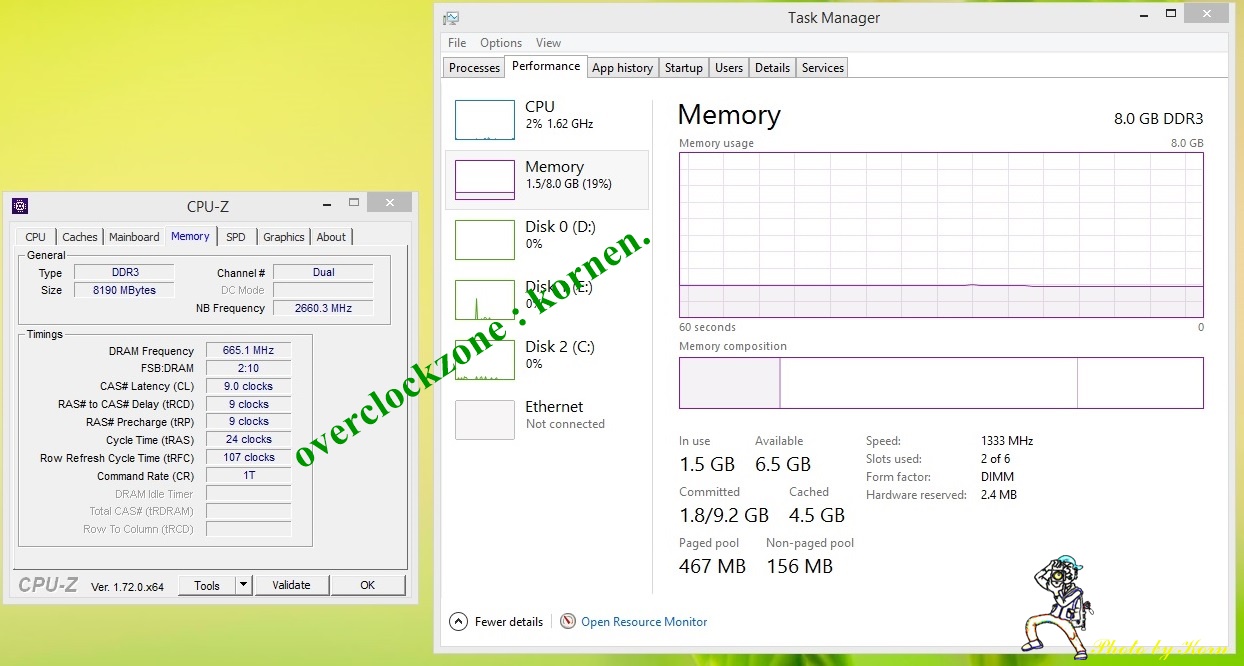This screenshot has width=1244, height=666.
Task: Click the Cycle Time 24 clocks value
Action: tap(248, 439)
